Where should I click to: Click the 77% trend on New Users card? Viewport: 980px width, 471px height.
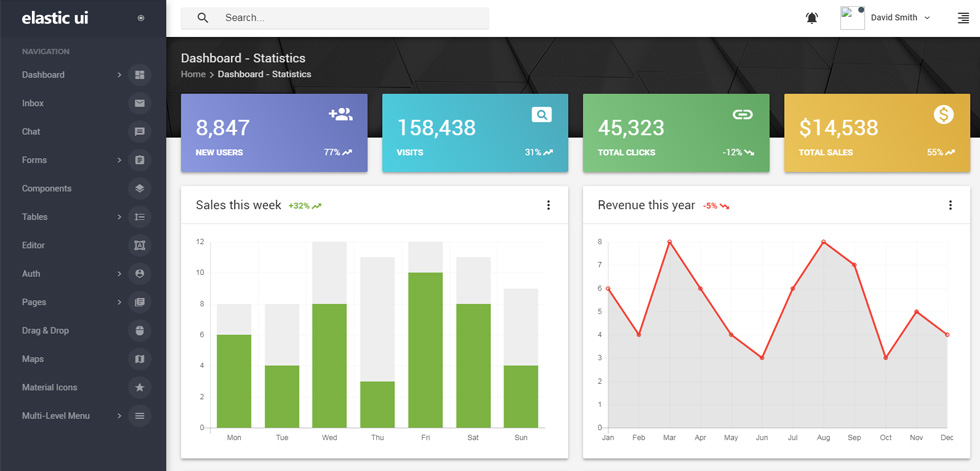click(x=338, y=152)
